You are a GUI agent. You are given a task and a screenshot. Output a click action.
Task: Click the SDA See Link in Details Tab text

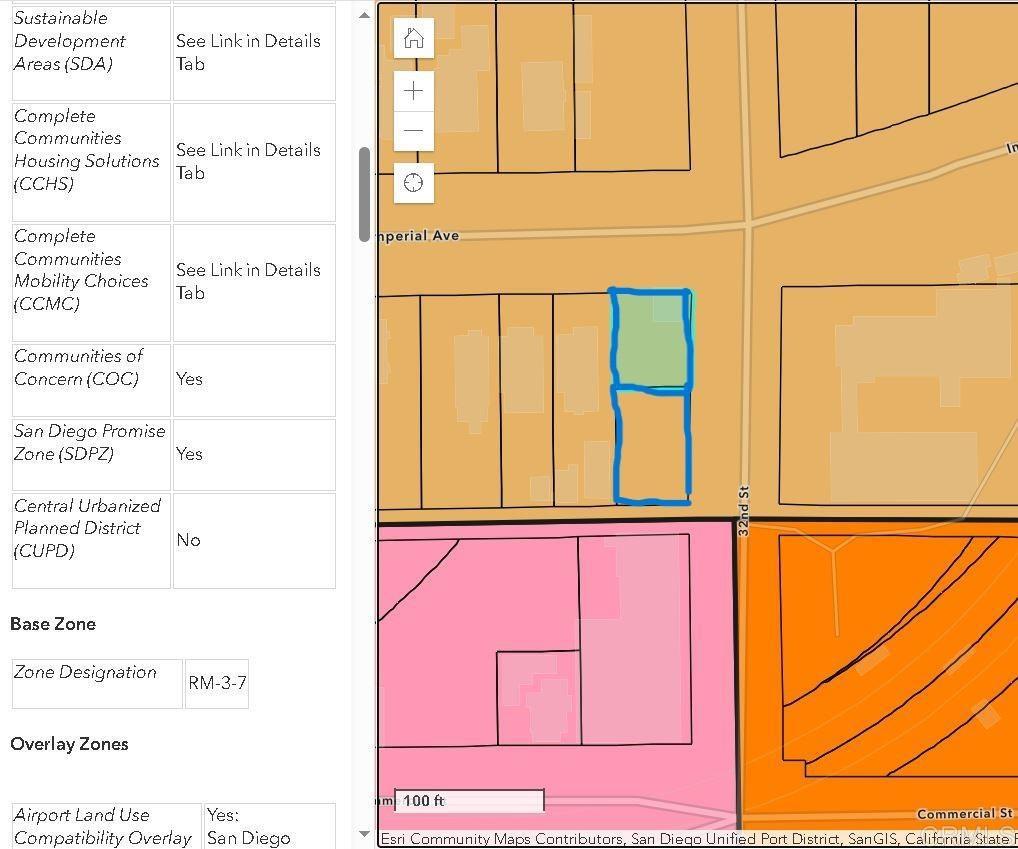pyautogui.click(x=248, y=52)
